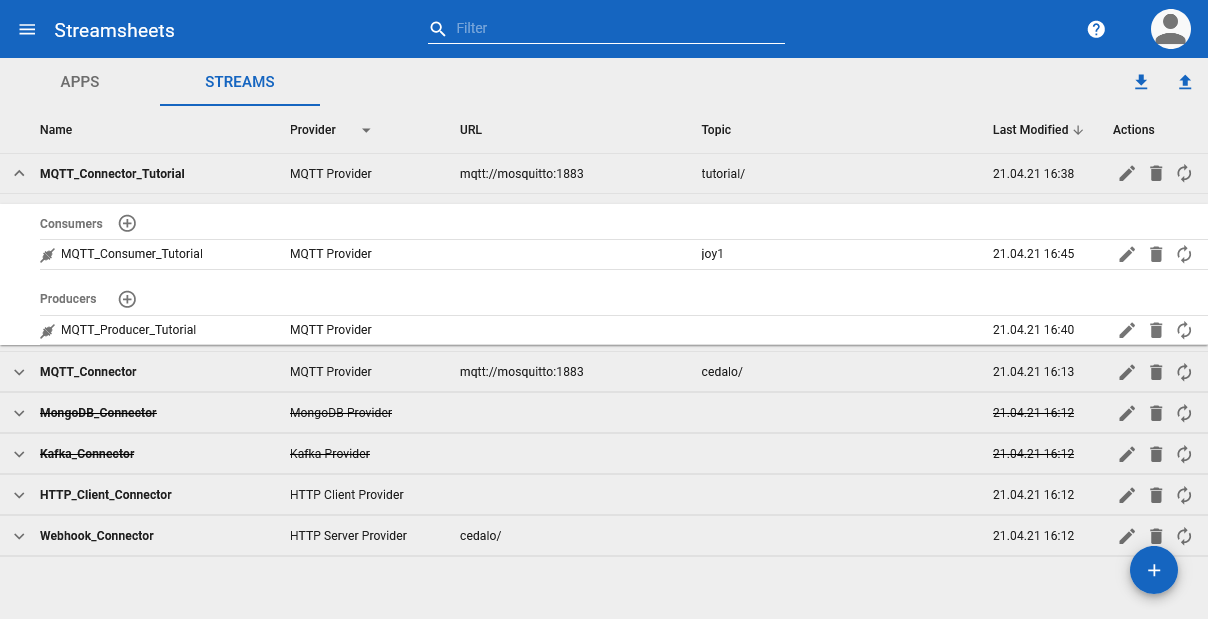Edit MongoDB_Connector
Viewport: 1208px width, 620px height.
[x=1127, y=413]
